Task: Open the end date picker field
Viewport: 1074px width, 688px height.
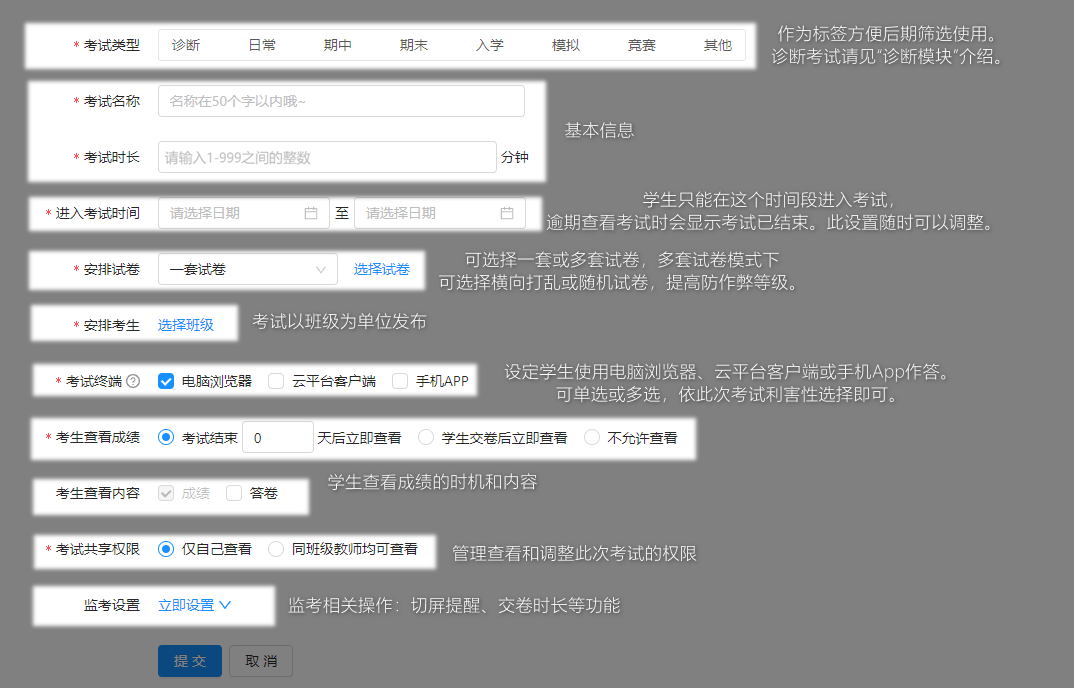Action: point(440,213)
